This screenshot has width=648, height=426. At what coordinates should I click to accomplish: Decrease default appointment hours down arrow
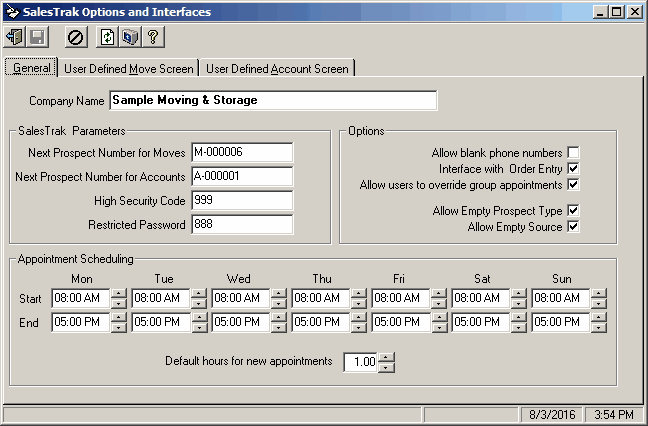(x=386, y=367)
